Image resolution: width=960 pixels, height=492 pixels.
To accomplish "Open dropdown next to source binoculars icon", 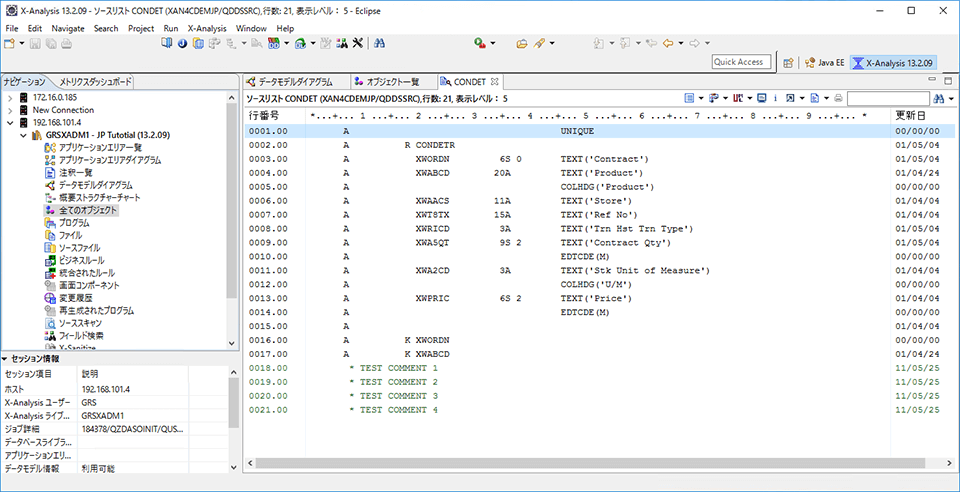I will [x=951, y=98].
